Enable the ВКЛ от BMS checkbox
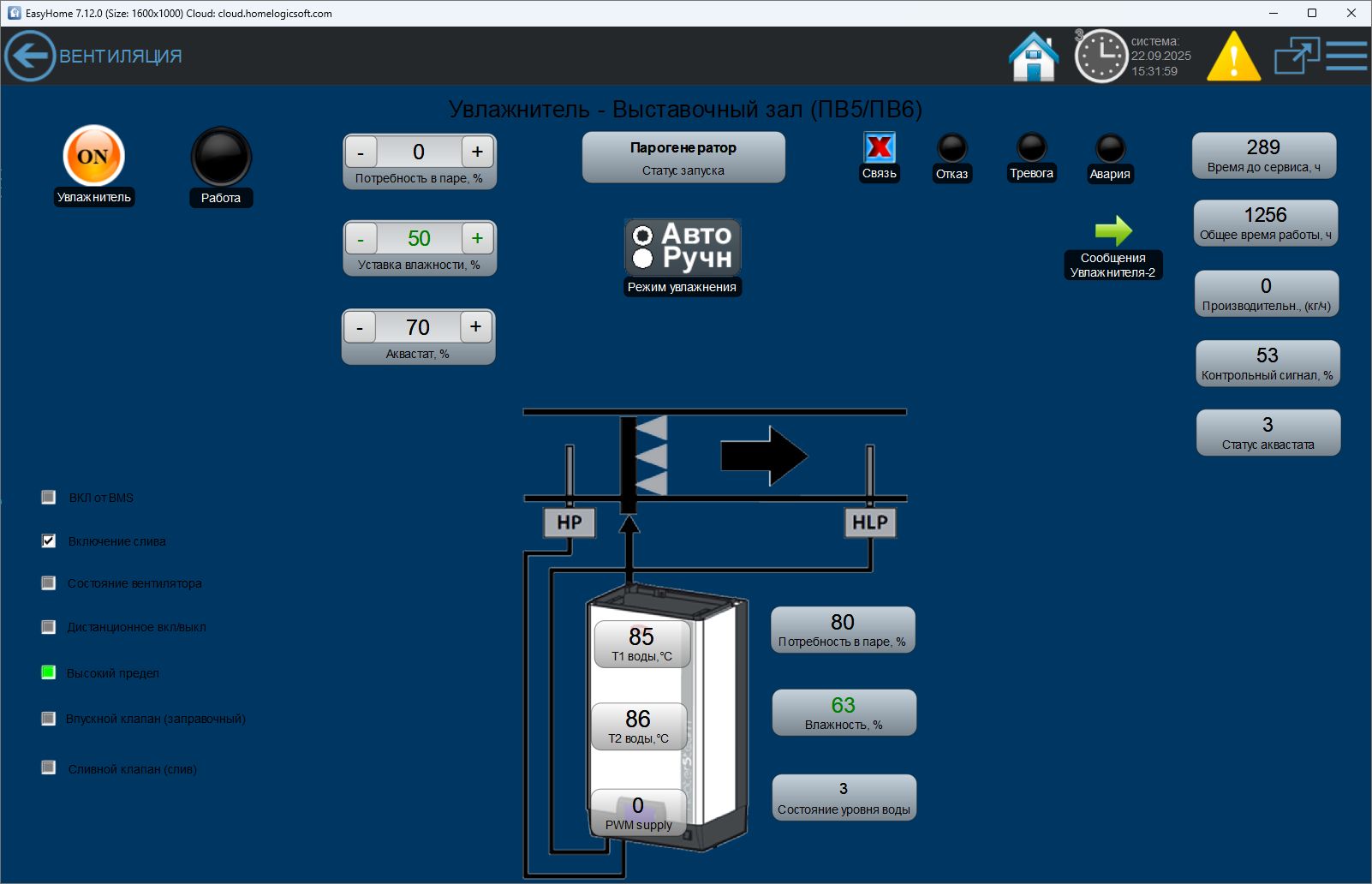The image size is (1372, 884). [x=49, y=497]
